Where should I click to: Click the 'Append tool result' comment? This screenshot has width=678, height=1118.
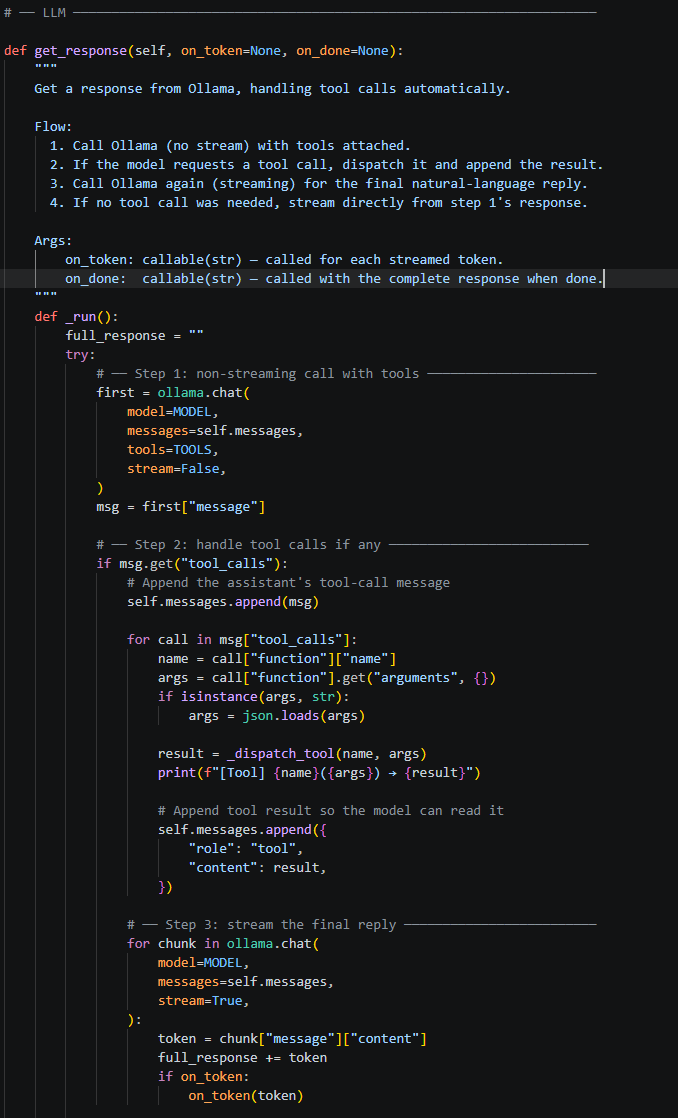coord(332,811)
